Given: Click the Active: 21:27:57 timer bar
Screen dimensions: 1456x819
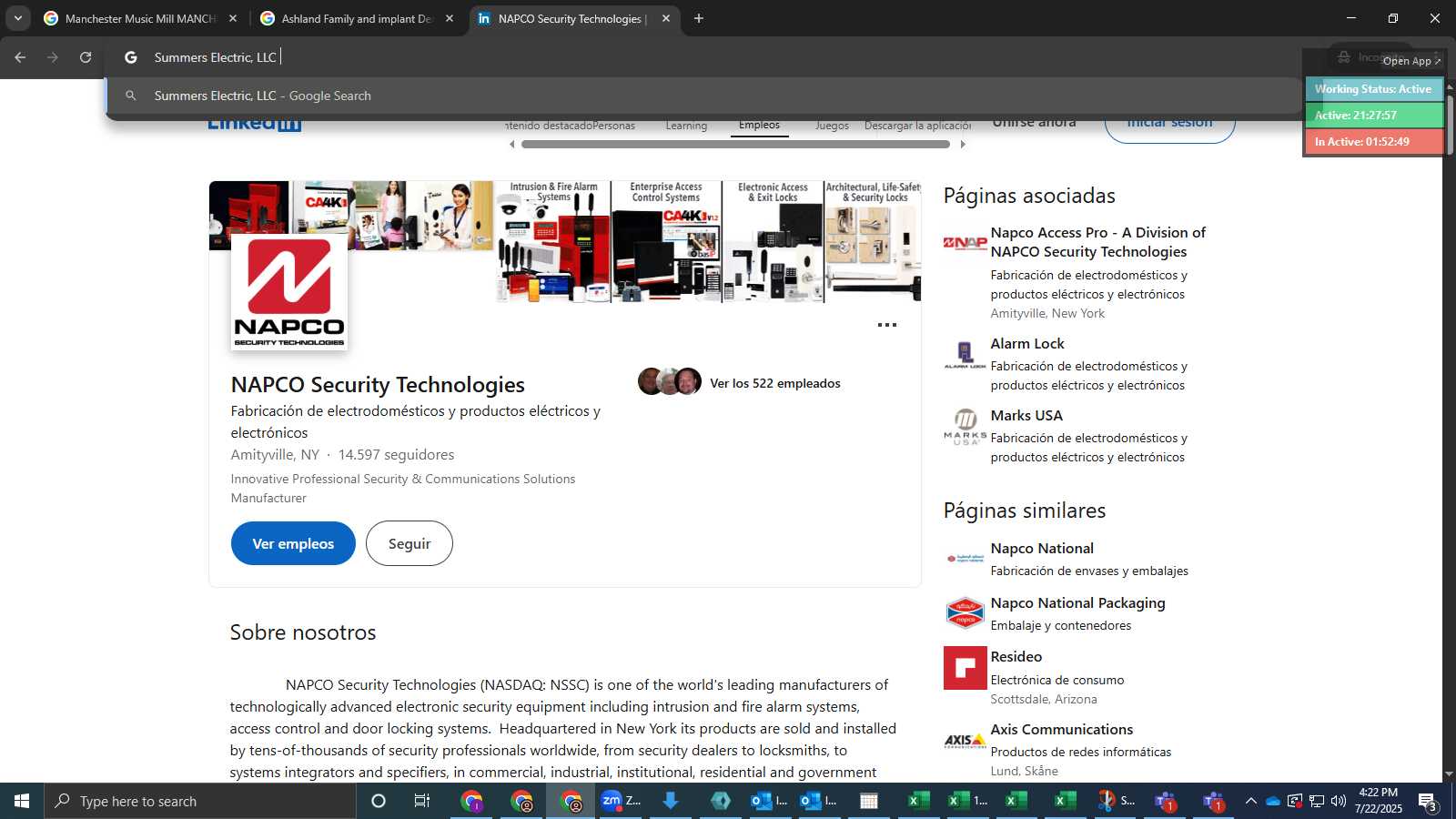Looking at the screenshot, I should pyautogui.click(x=1374, y=116).
